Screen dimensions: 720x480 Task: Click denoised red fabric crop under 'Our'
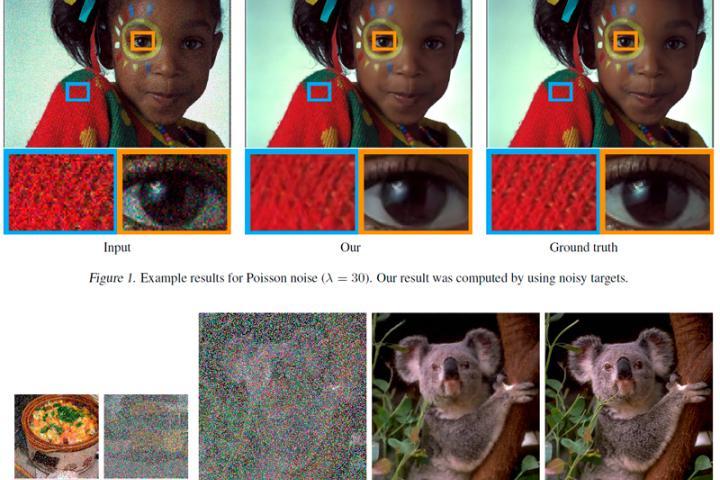302,192
